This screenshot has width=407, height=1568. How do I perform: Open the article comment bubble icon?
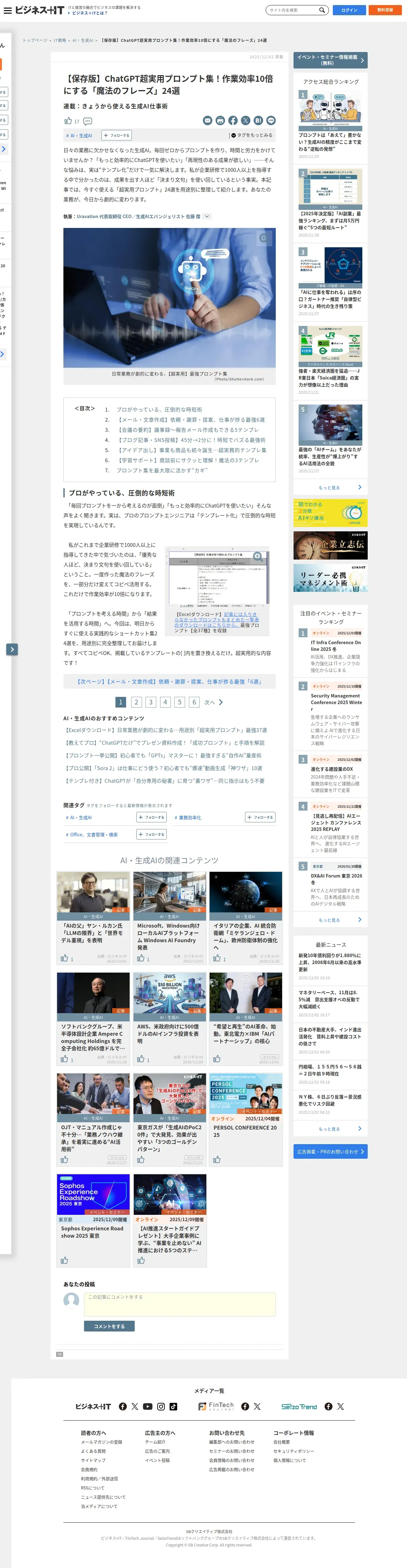click(x=87, y=121)
